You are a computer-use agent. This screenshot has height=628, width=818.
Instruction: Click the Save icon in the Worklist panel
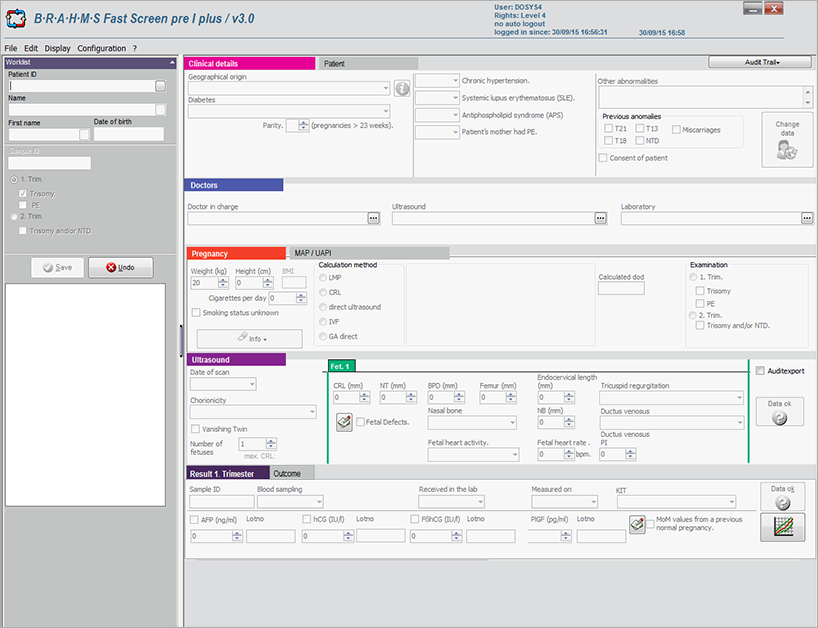point(47,267)
